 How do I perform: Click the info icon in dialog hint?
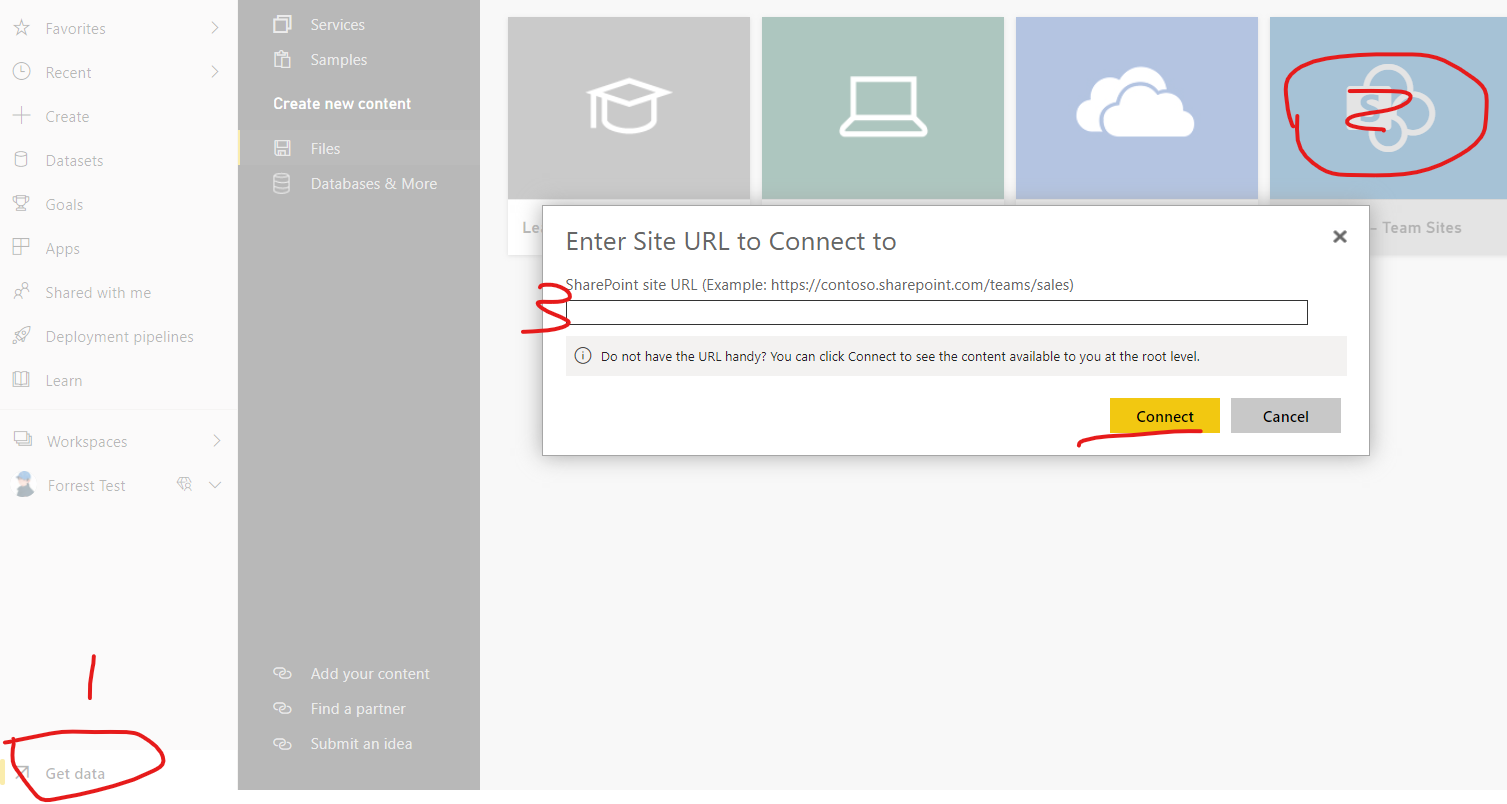click(583, 356)
